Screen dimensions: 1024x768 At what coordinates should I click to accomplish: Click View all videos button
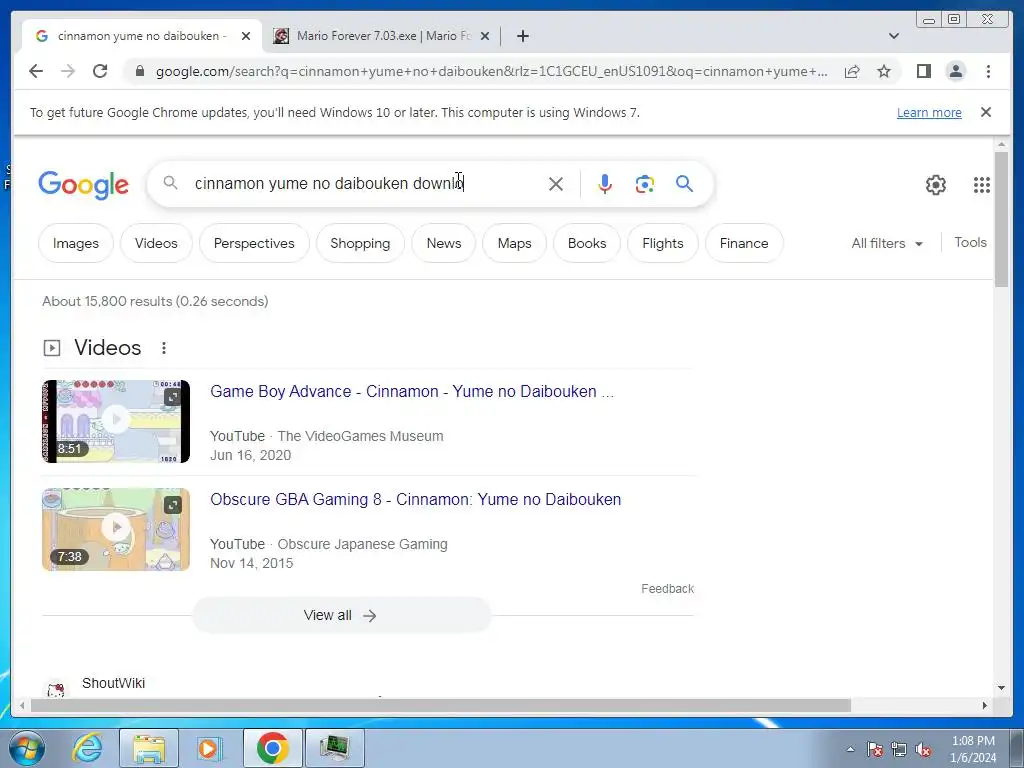point(341,615)
